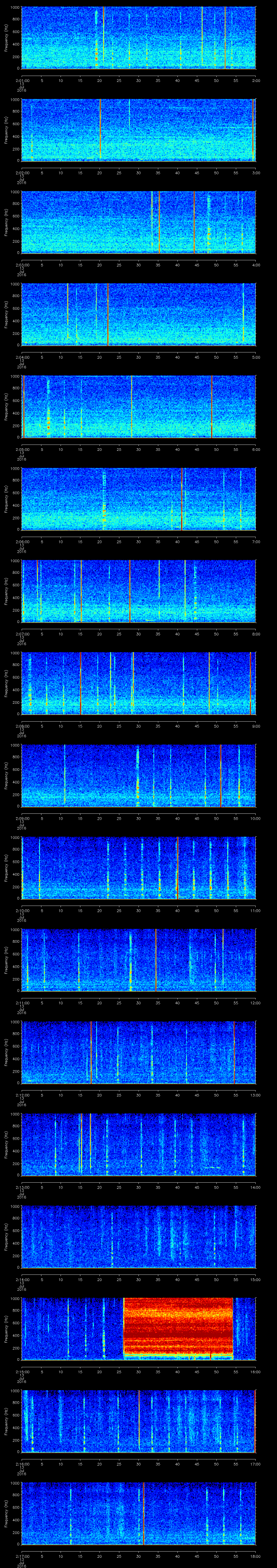The height and width of the screenshot is (1568, 277).
Task: Click the 2:12:00 start time label
Action: coord(22,1095)
